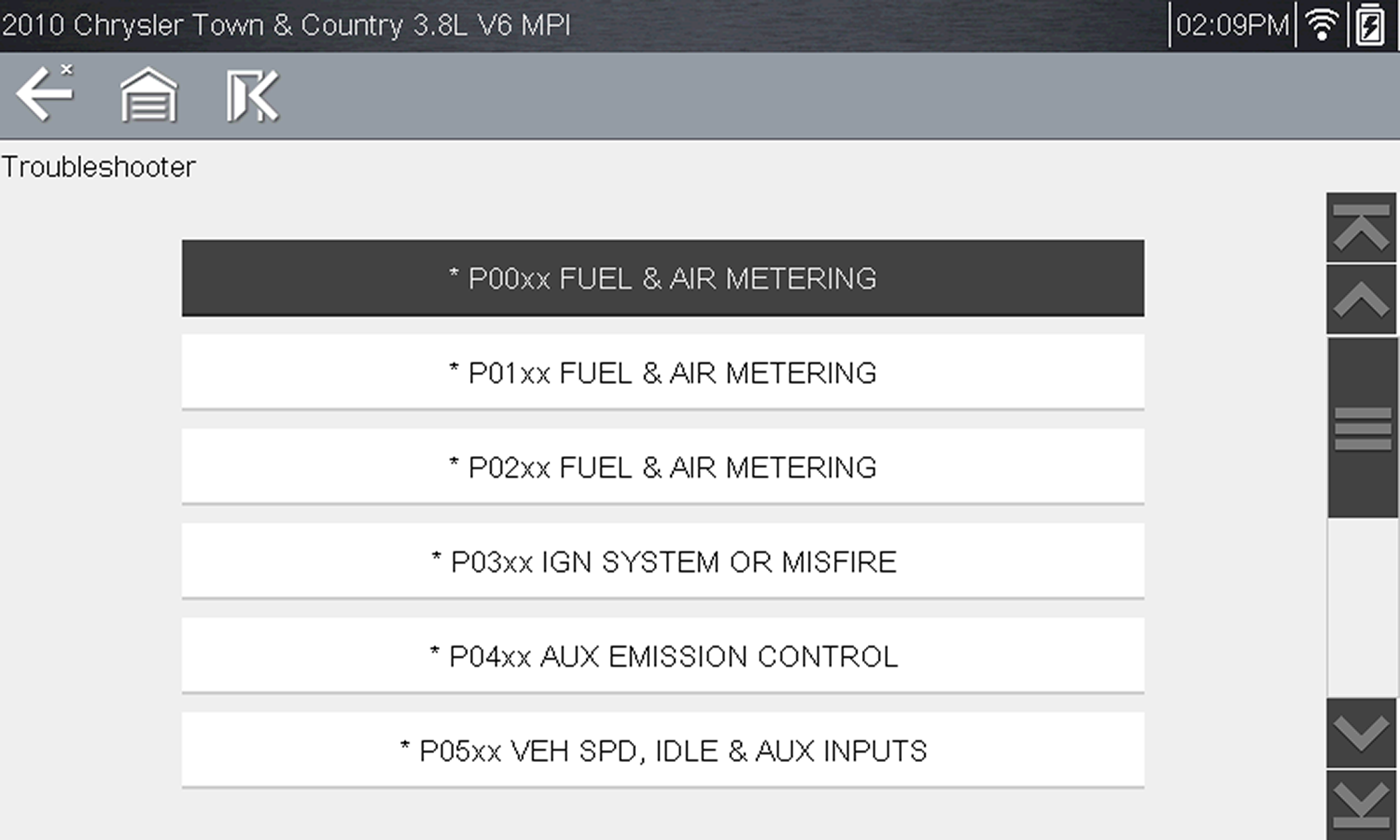Click the scrollbar thumb handle
Image resolution: width=1400 pixels, height=840 pixels.
pos(1362,427)
